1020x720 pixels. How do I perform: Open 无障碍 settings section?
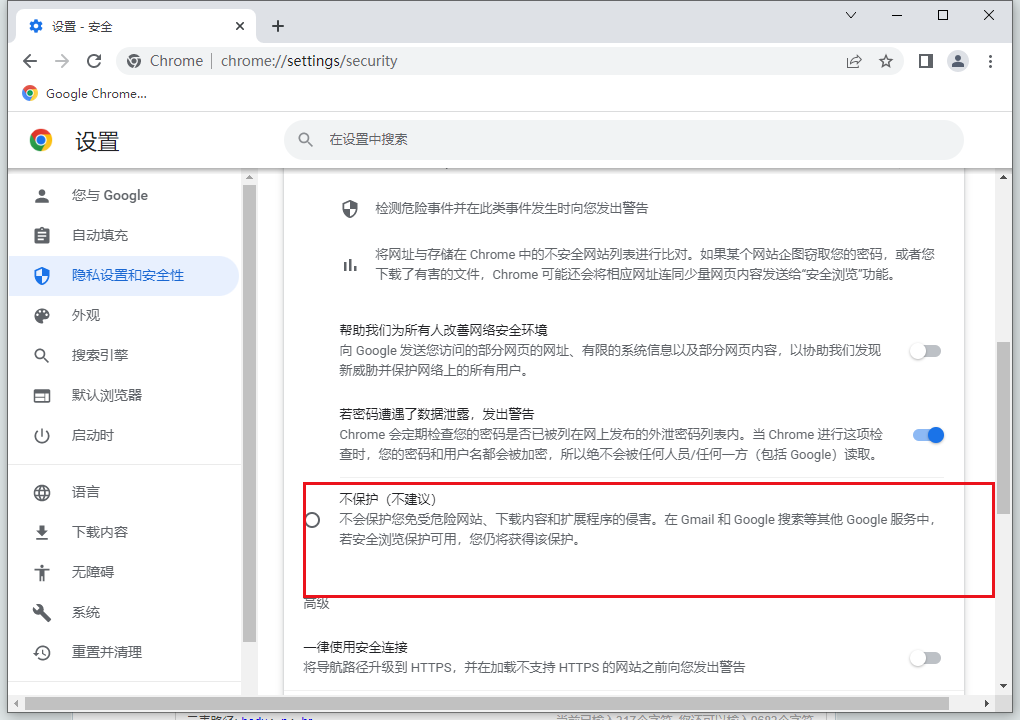tap(124, 572)
